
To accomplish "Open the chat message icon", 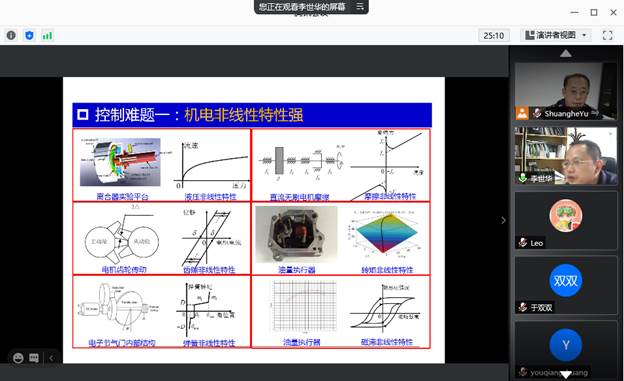I will 34,358.
